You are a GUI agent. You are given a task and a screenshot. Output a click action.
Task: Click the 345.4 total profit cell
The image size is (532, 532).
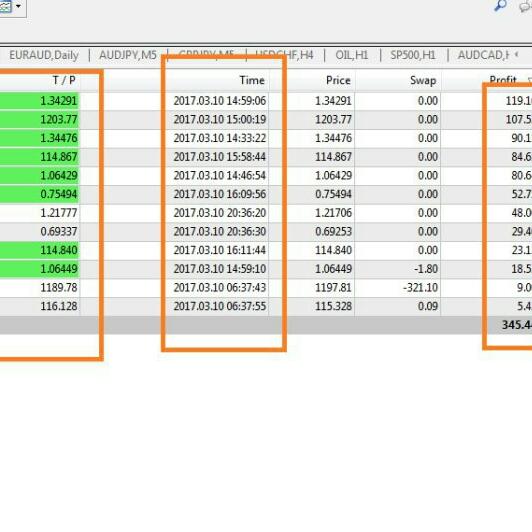coord(516,325)
